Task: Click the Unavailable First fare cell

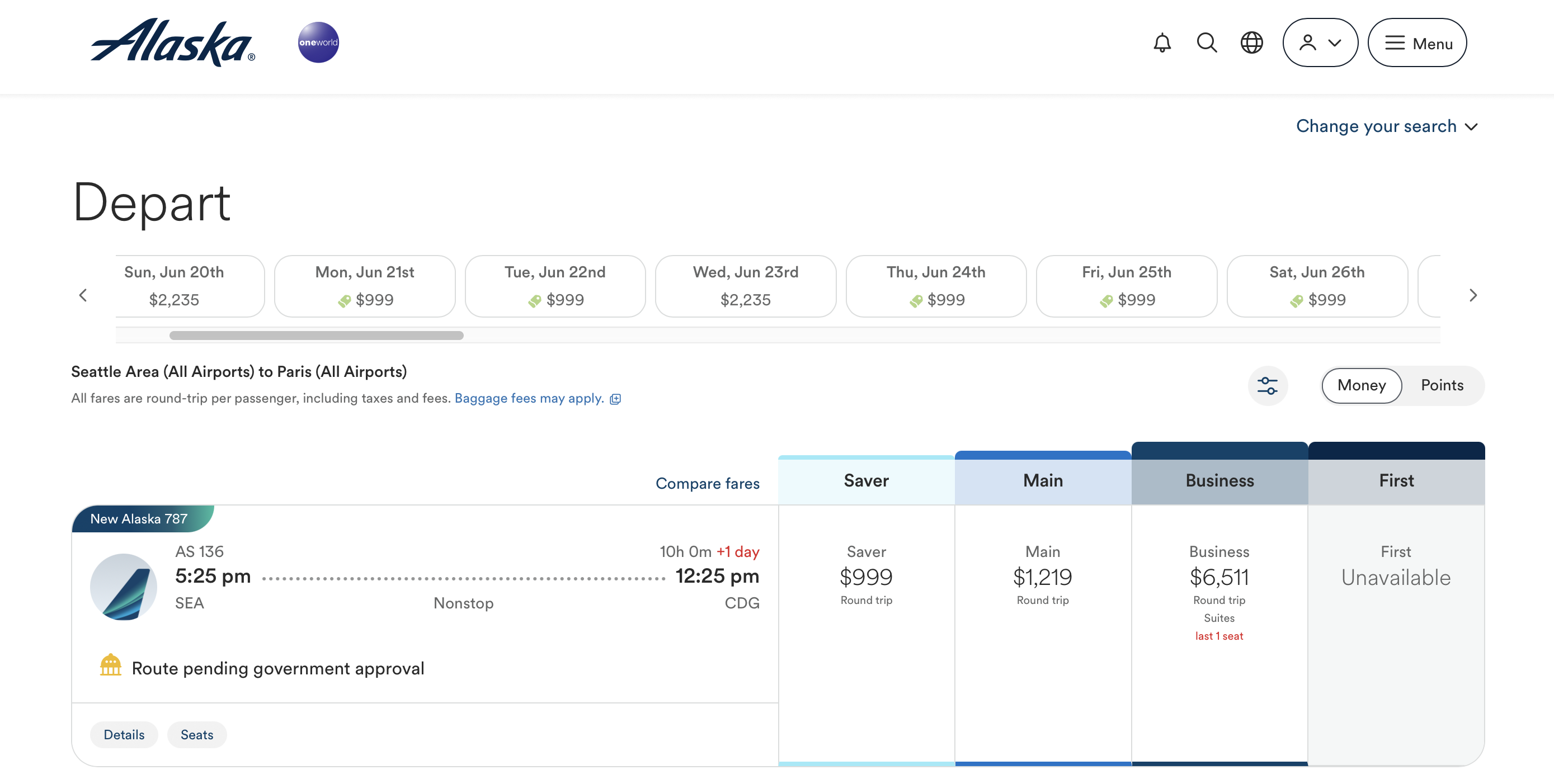Action: [1396, 635]
